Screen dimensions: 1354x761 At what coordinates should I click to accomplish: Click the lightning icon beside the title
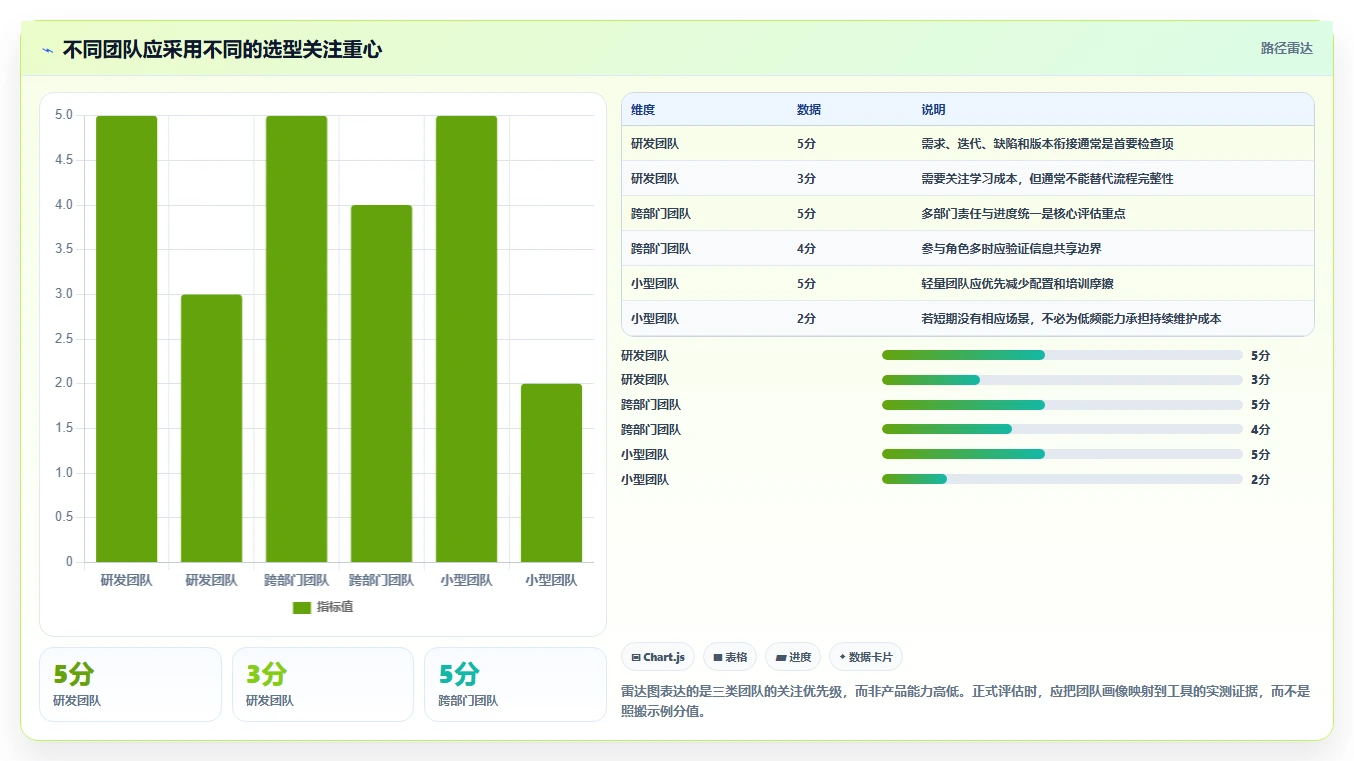48,50
